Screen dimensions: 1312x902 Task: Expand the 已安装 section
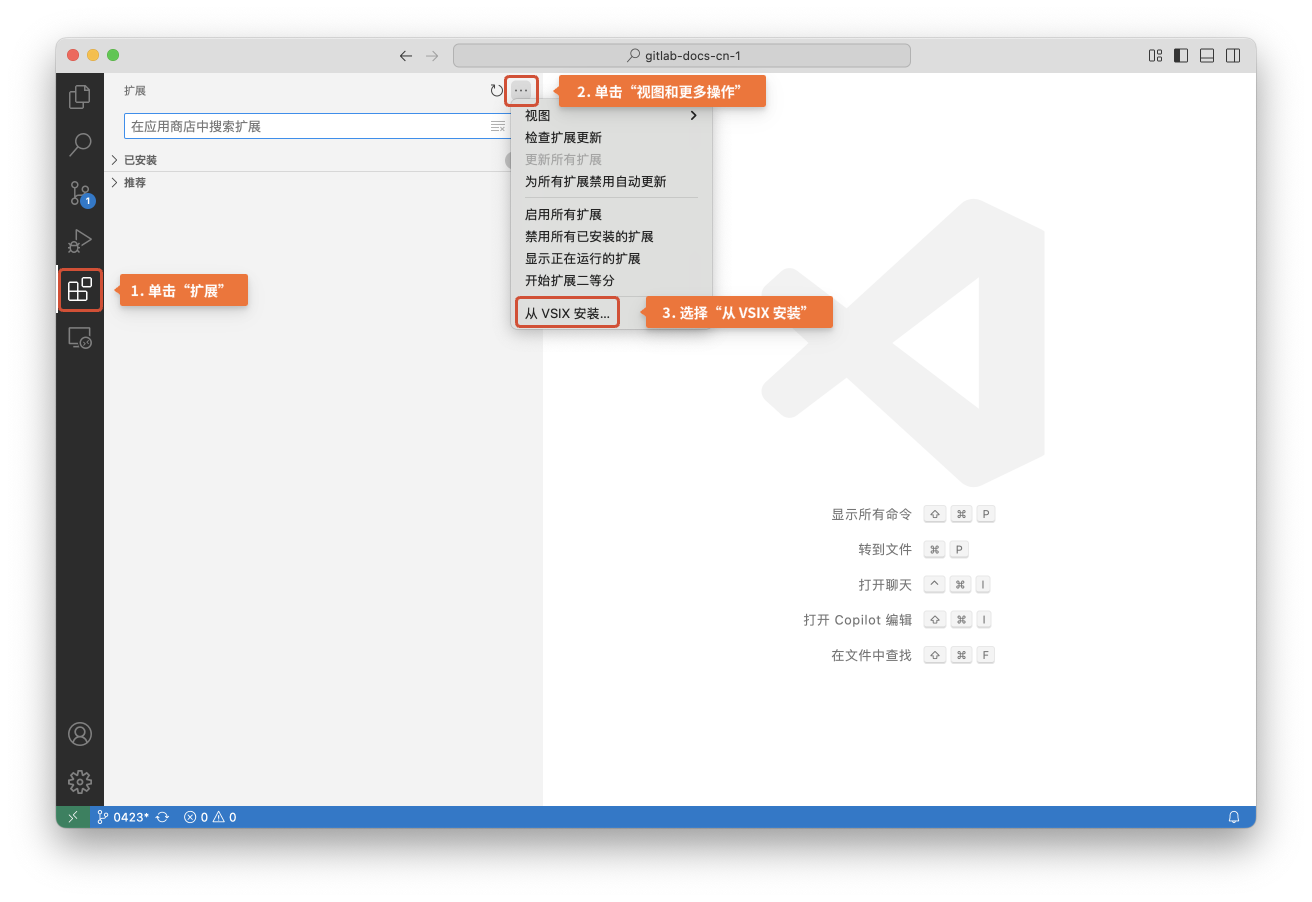point(140,160)
